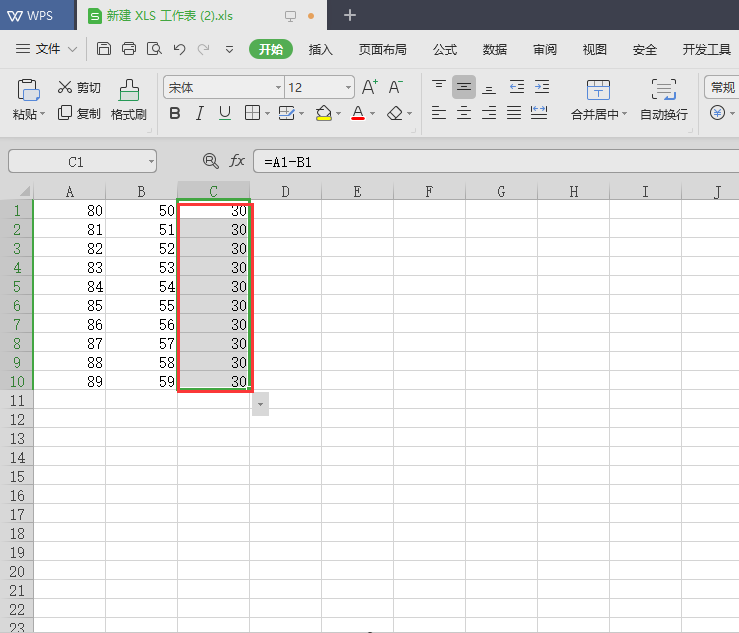This screenshot has height=633, width=739.
Task: Switch to 插入 tab
Action: click(x=320, y=49)
